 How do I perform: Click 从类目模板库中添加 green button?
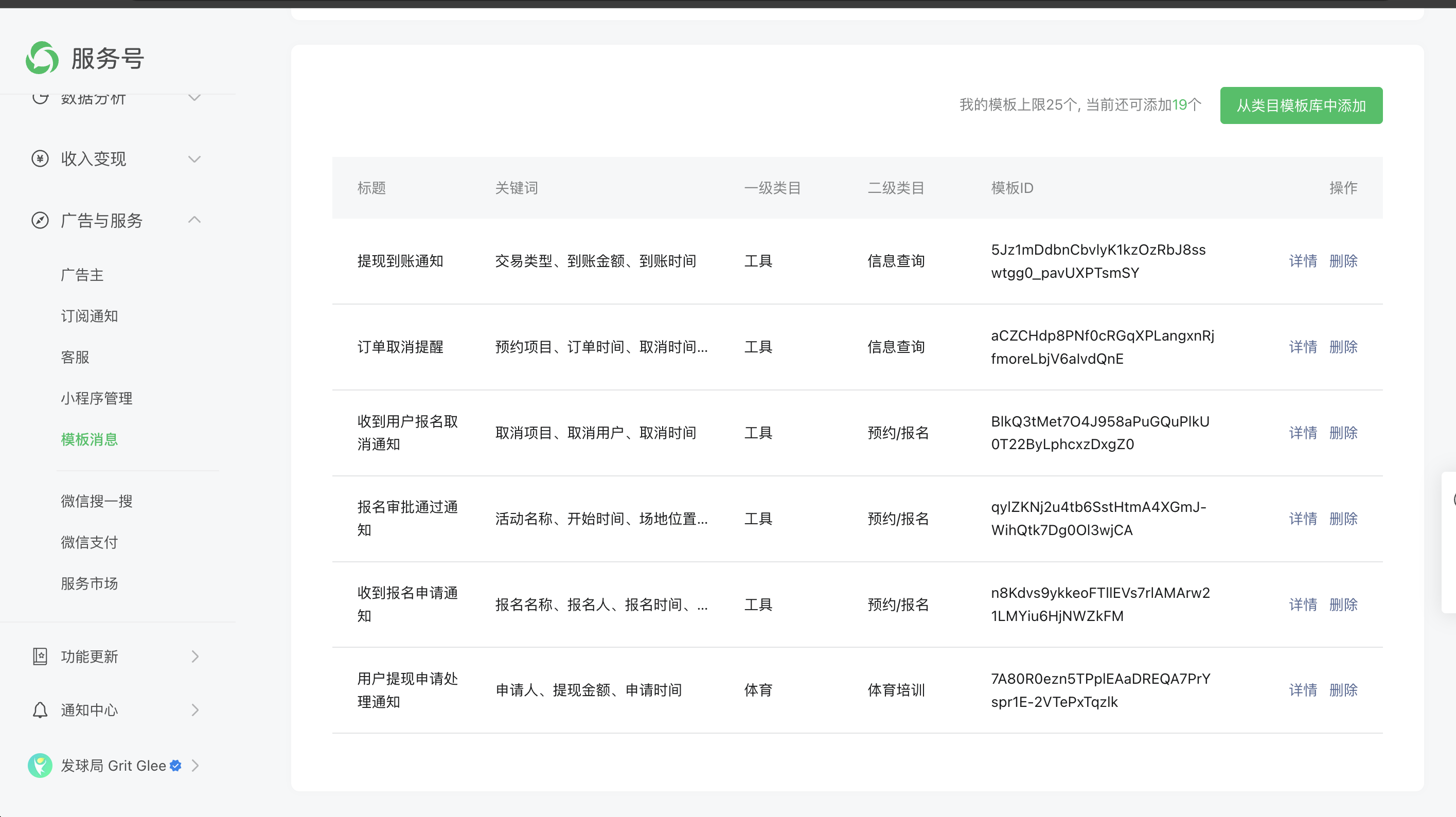[x=1301, y=105]
